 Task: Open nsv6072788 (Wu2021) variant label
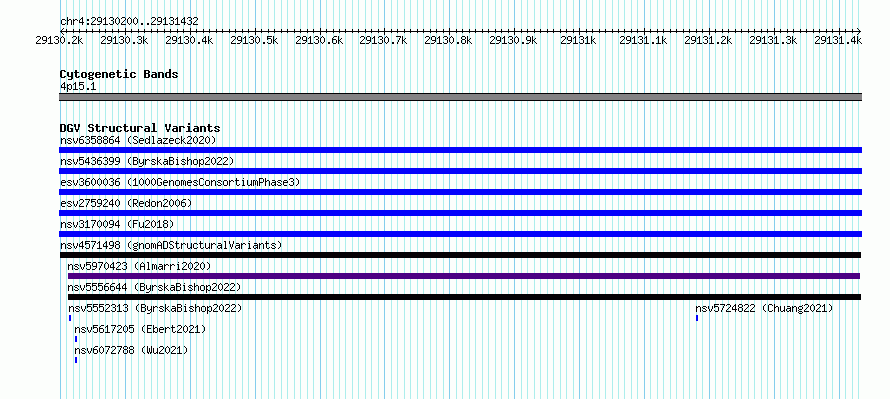click(131, 350)
